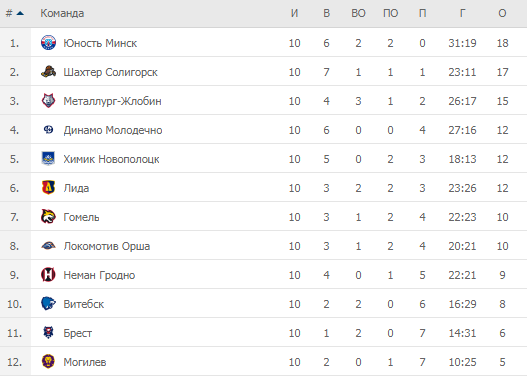Open the Металлург-Жлобин wolf logo
The image size is (527, 381).
(48, 101)
